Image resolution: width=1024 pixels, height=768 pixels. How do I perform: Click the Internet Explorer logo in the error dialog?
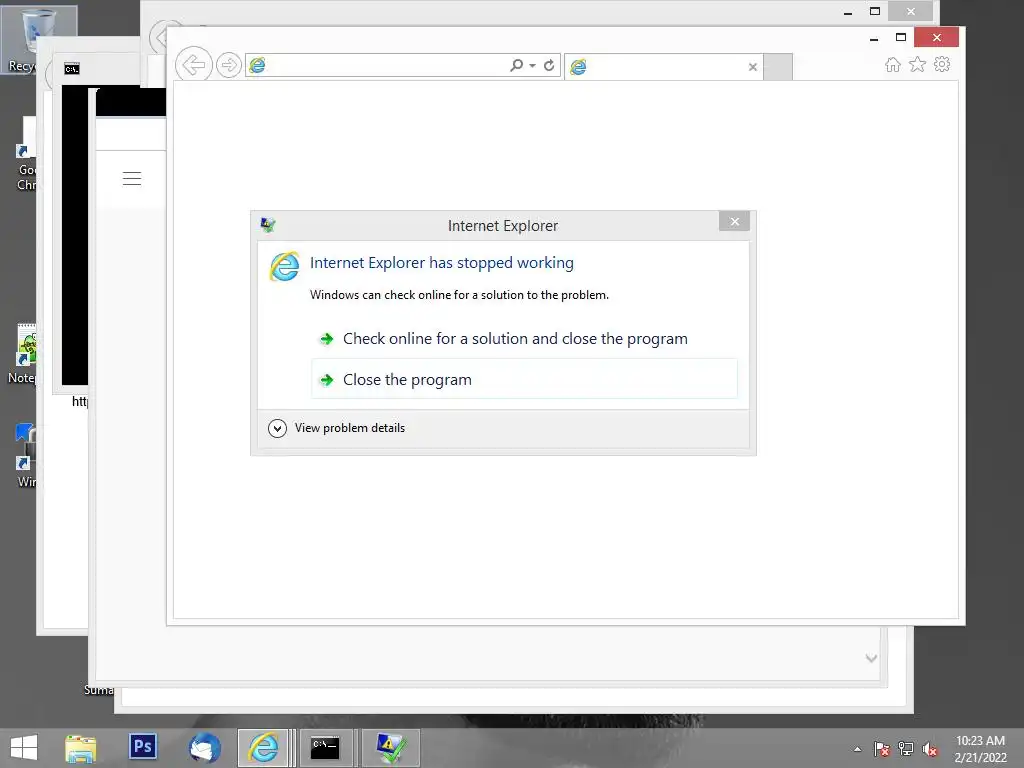285,266
